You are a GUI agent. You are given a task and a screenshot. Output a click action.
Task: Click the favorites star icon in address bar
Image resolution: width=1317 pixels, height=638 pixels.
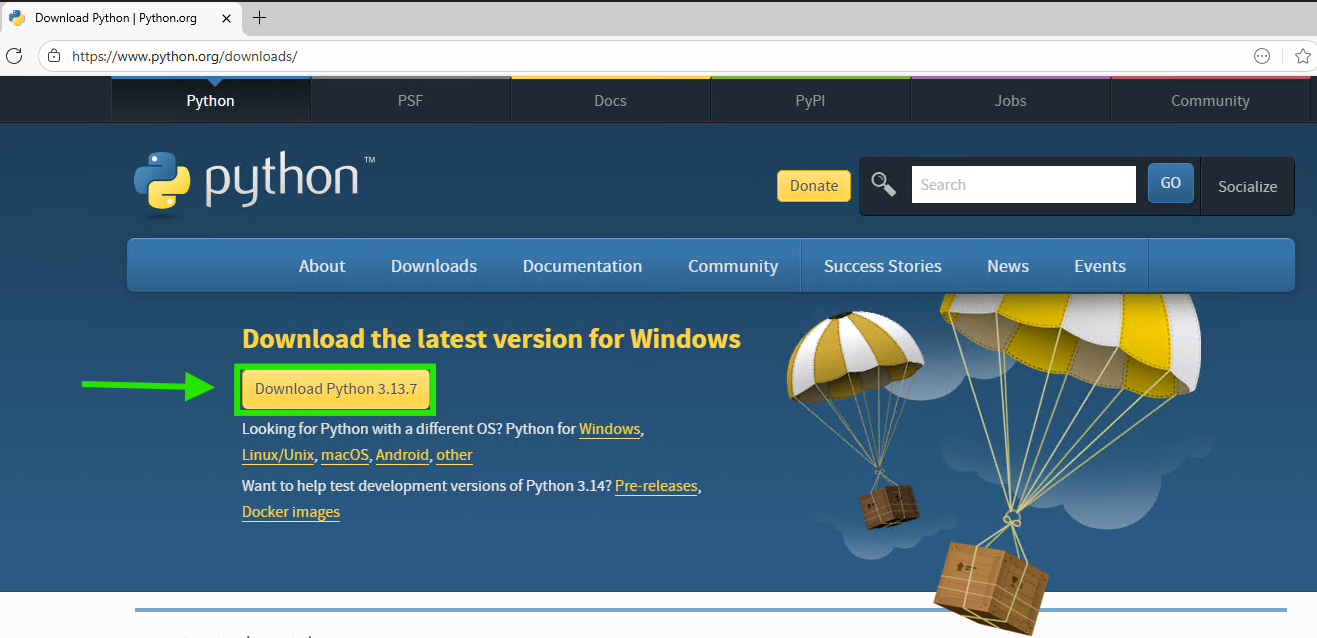tap(1302, 56)
